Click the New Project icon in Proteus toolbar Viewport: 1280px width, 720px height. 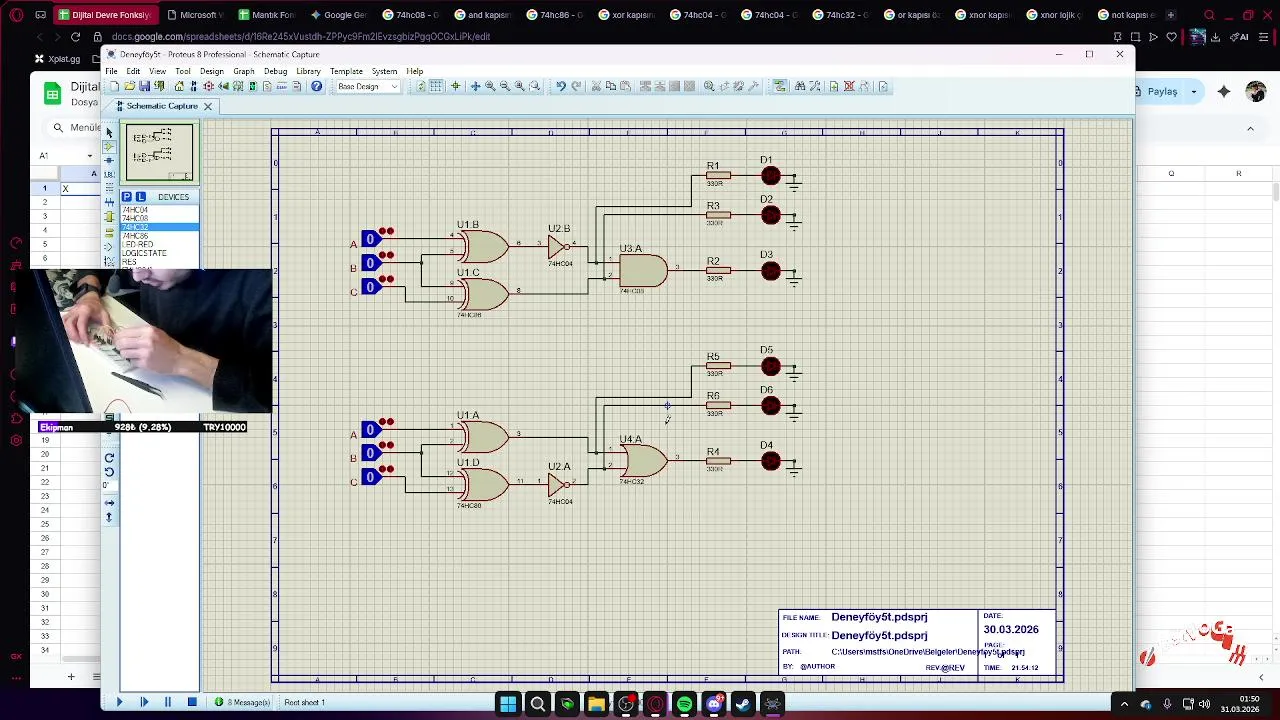click(114, 86)
